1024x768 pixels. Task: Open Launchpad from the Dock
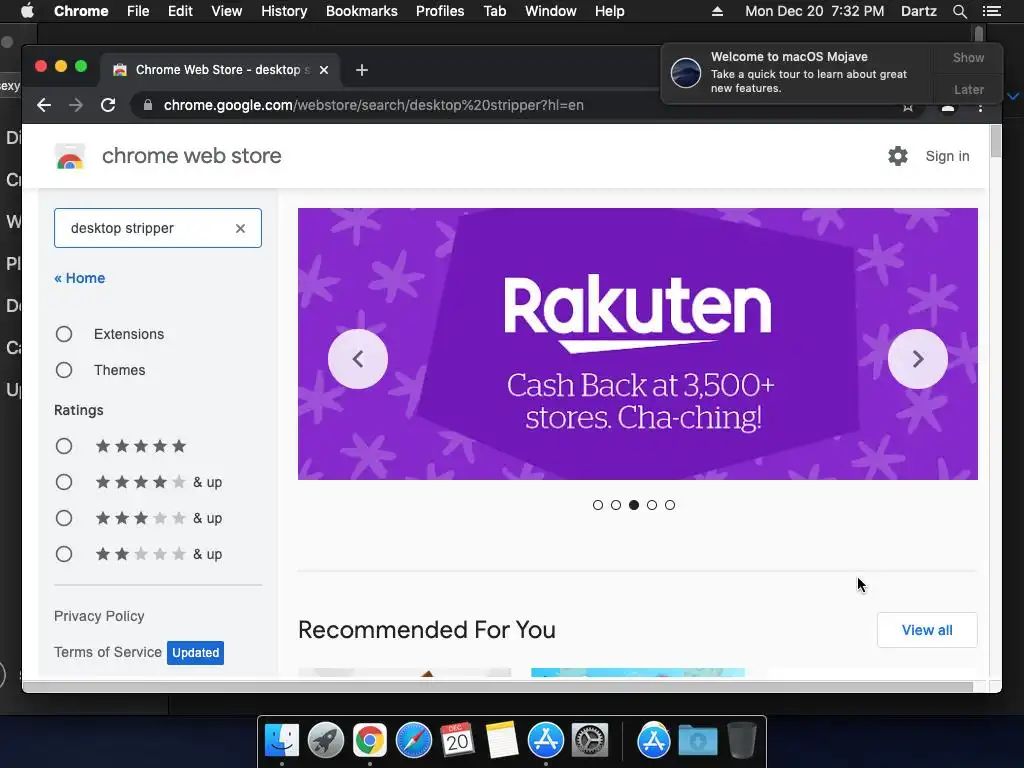[x=326, y=741]
